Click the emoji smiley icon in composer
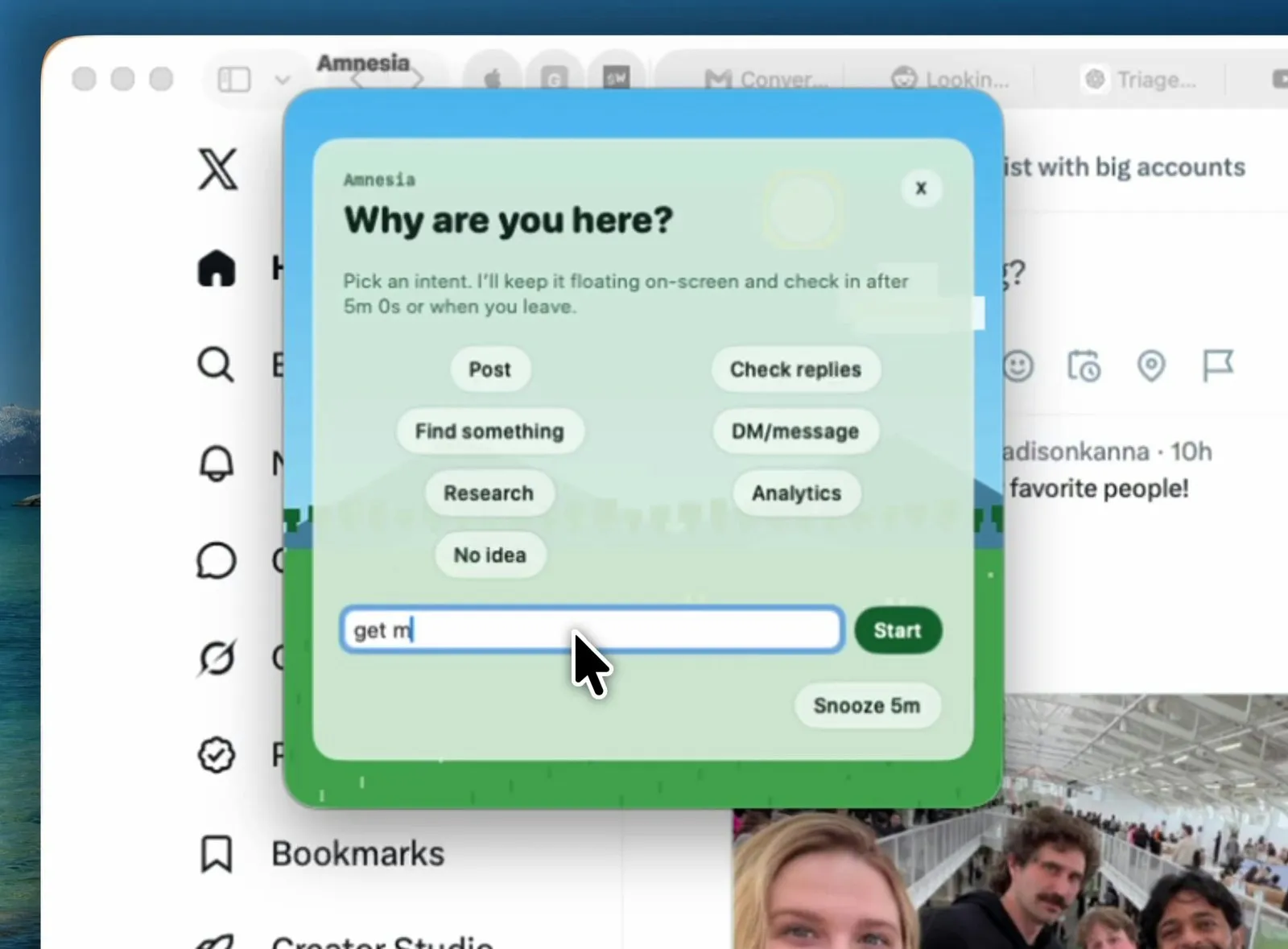The image size is (1288, 949). pyautogui.click(x=1018, y=366)
